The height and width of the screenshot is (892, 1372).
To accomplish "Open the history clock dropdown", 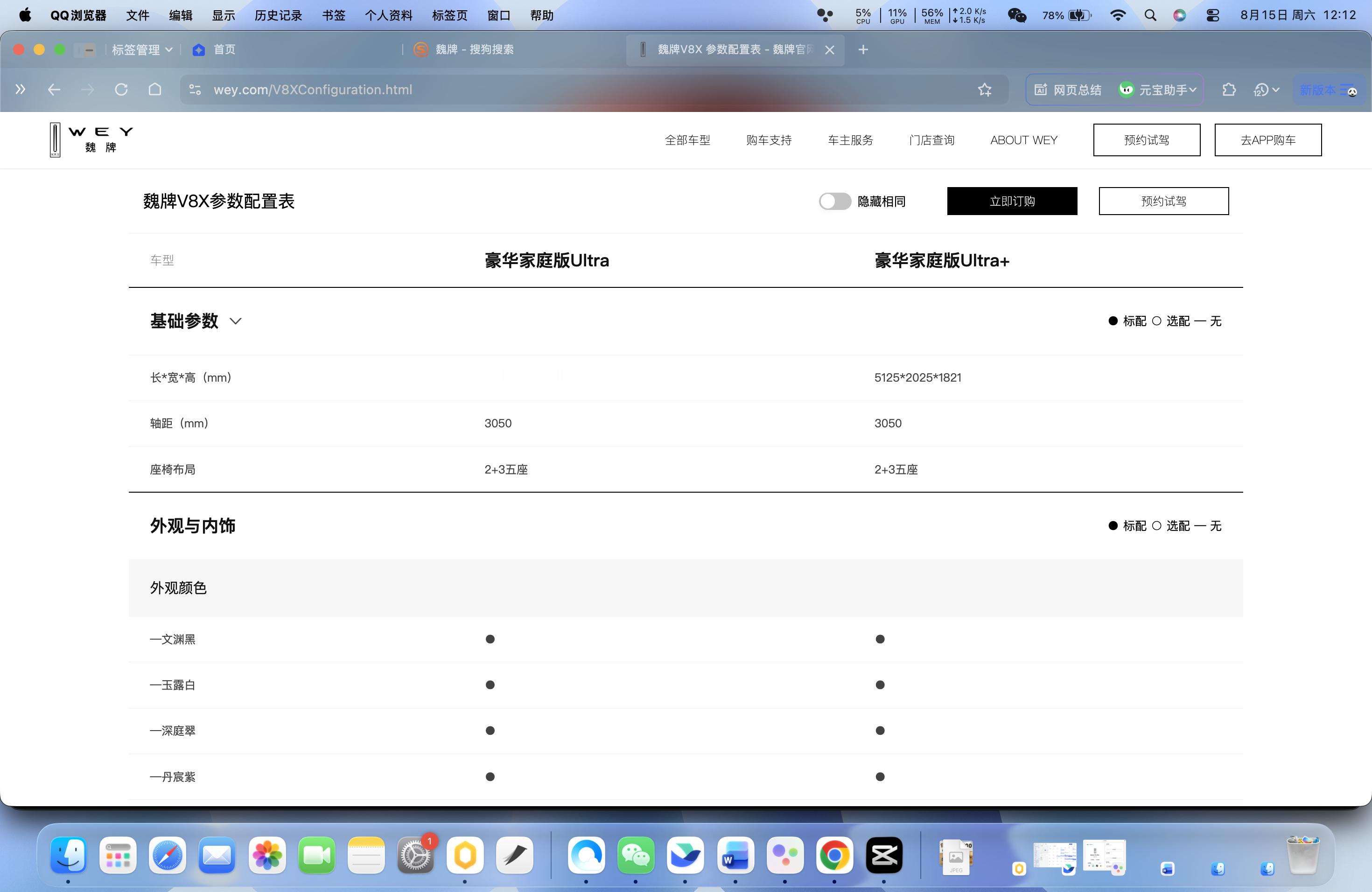I will (1267, 89).
